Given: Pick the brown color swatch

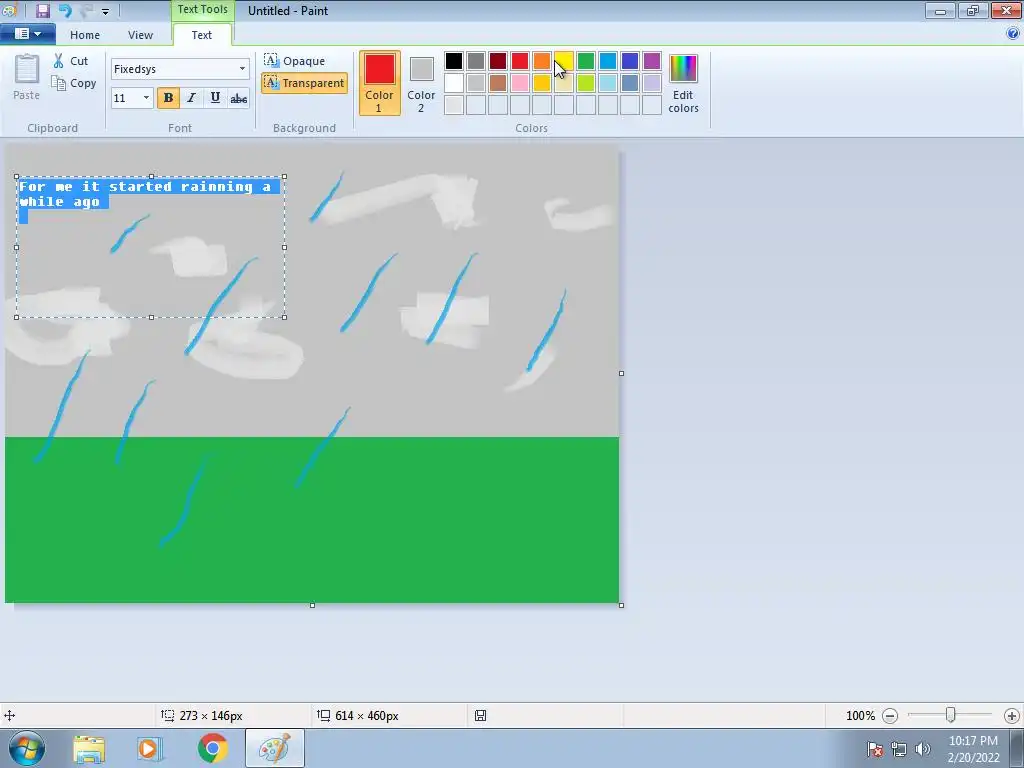Looking at the screenshot, I should pos(498,83).
